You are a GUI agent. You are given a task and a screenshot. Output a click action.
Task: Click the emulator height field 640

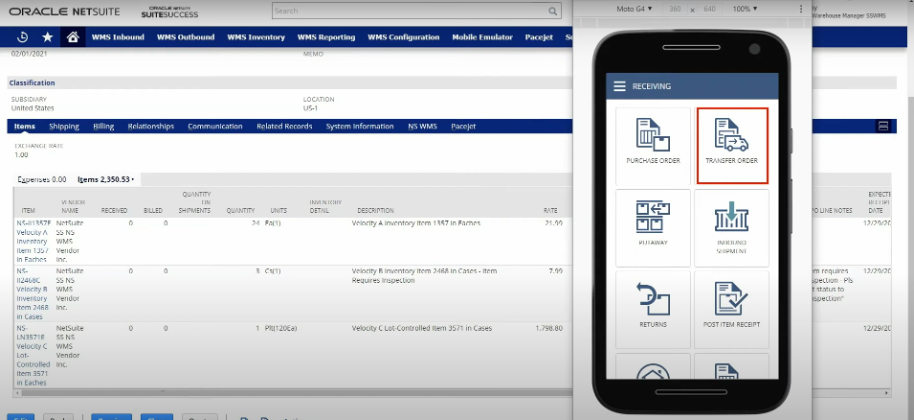[x=709, y=9]
